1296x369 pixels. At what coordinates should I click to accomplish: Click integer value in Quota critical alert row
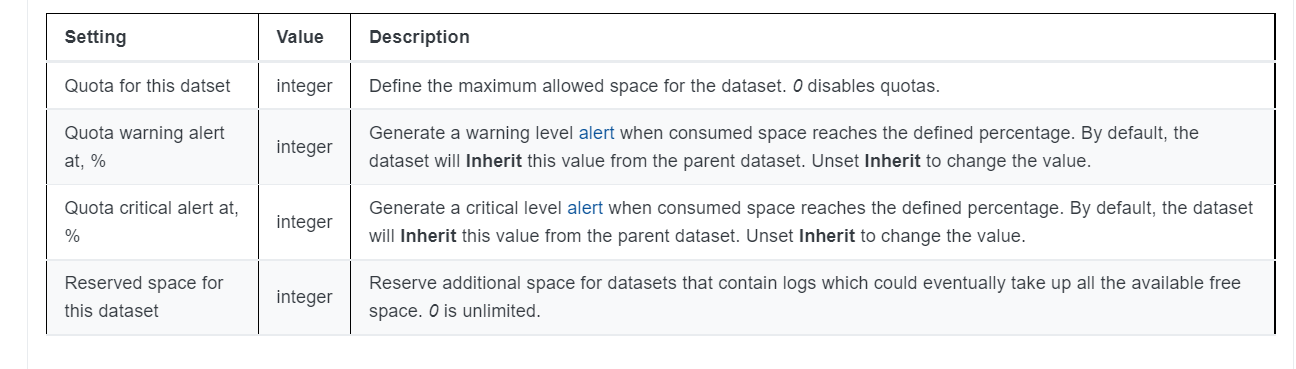coord(304,222)
